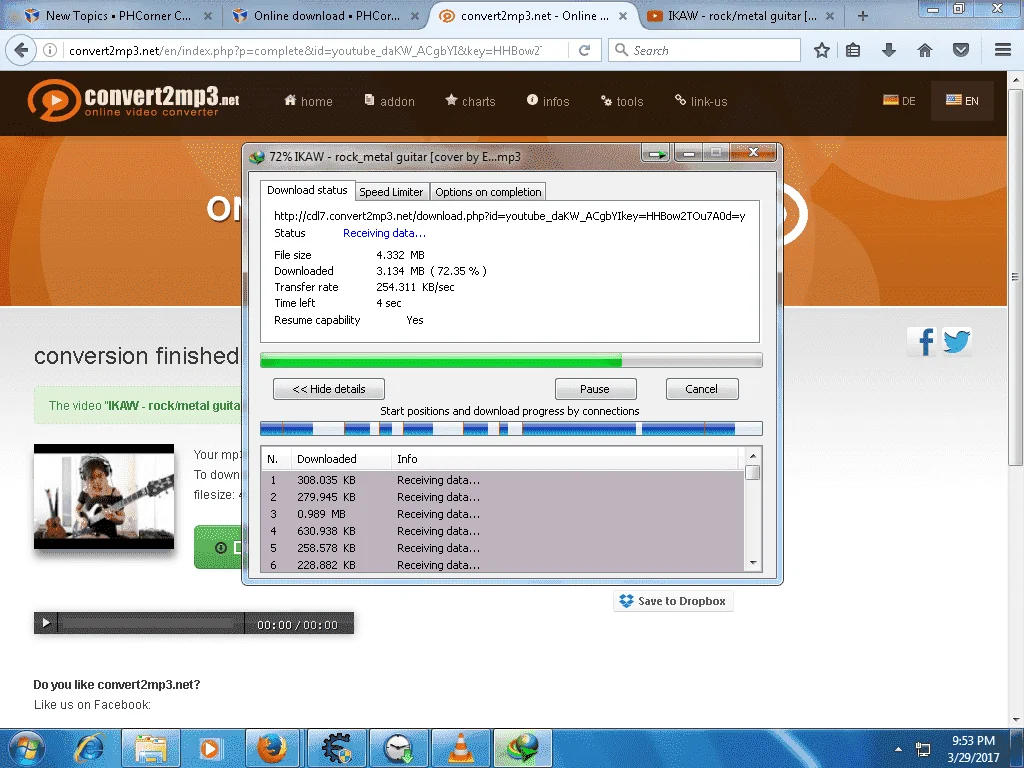Open the Firefox hamburger menu
This screenshot has height=768, width=1024.
click(x=1003, y=50)
